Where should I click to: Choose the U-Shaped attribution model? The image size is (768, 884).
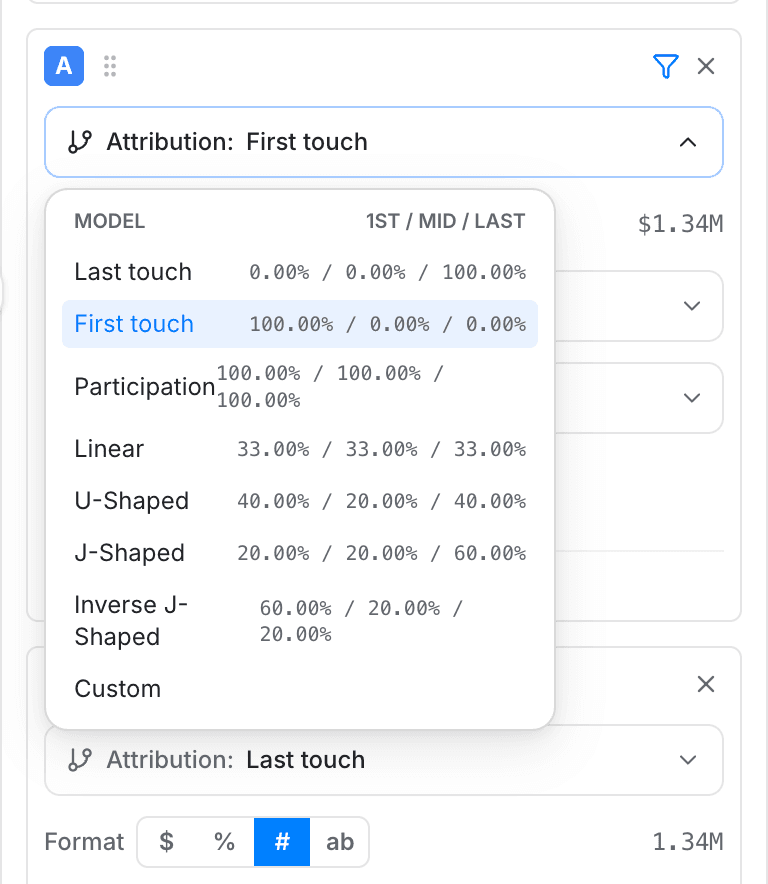click(x=300, y=501)
